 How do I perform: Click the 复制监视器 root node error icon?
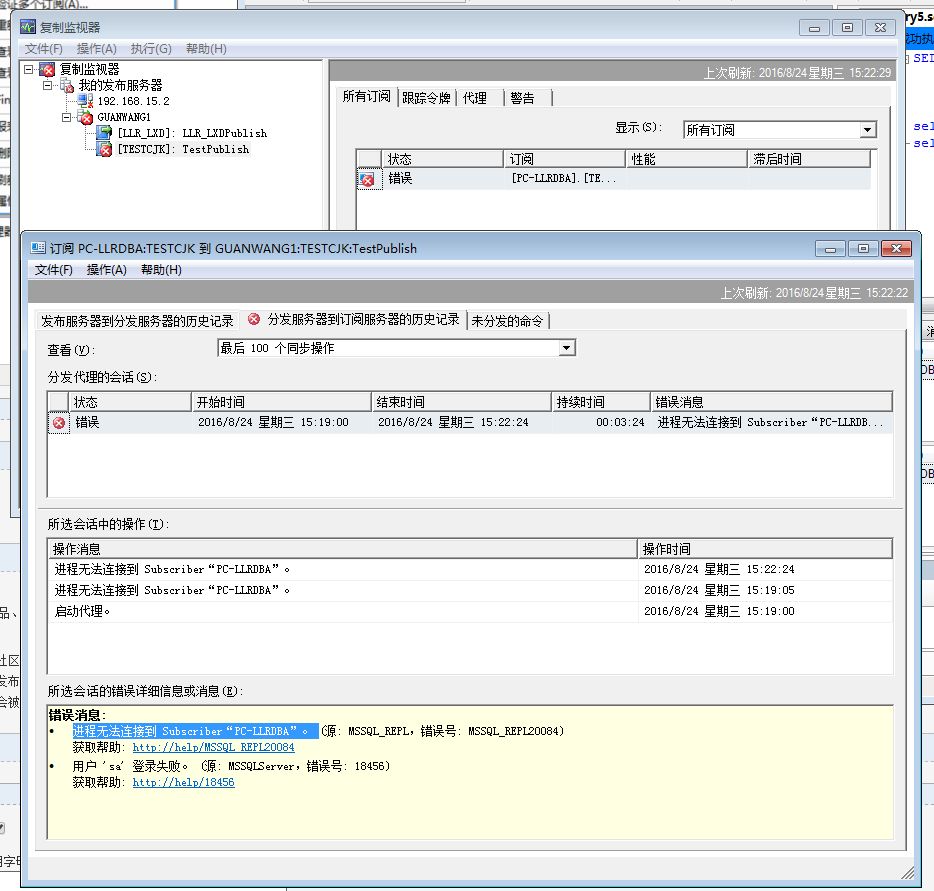pos(47,70)
